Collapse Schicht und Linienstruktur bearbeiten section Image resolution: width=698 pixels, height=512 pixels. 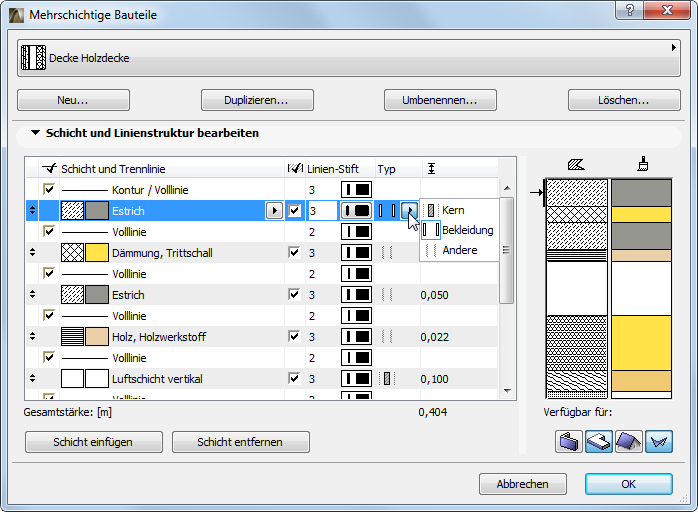tap(36, 133)
